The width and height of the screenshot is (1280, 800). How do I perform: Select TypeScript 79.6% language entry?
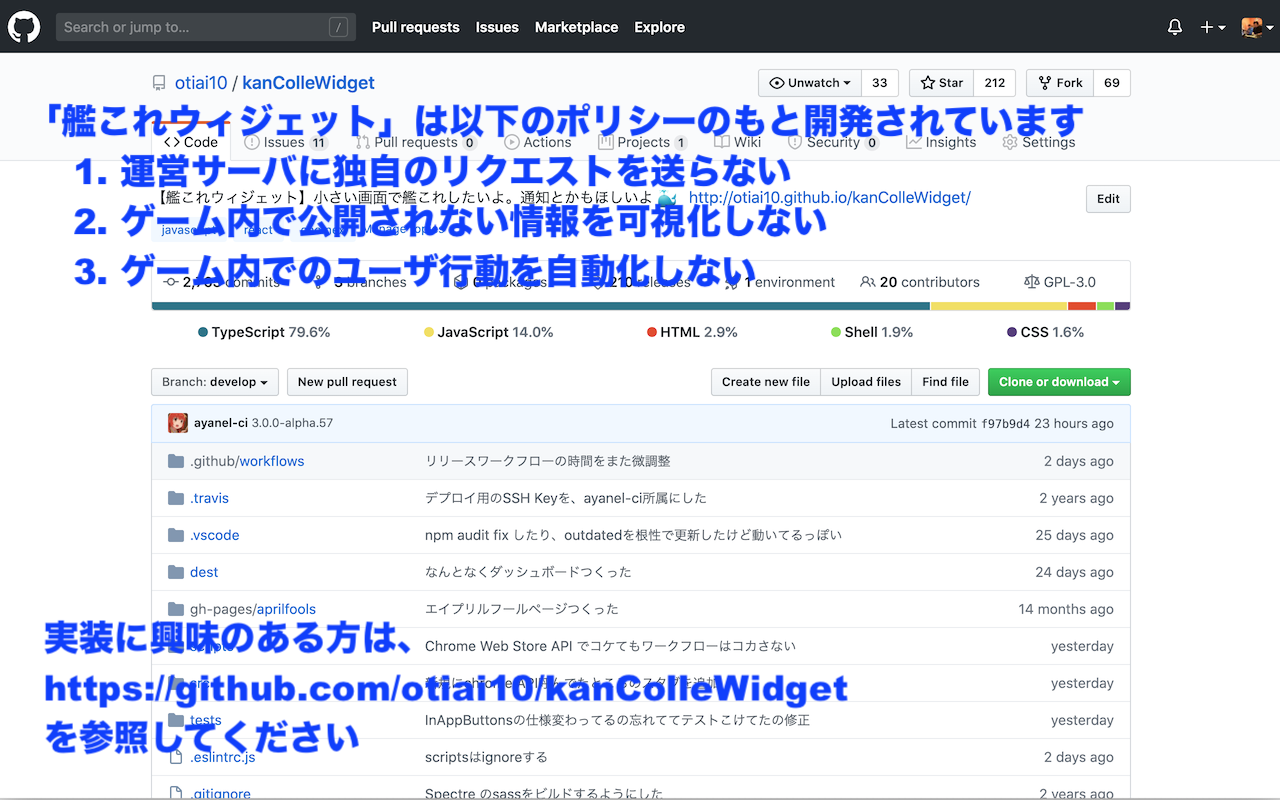[264, 332]
